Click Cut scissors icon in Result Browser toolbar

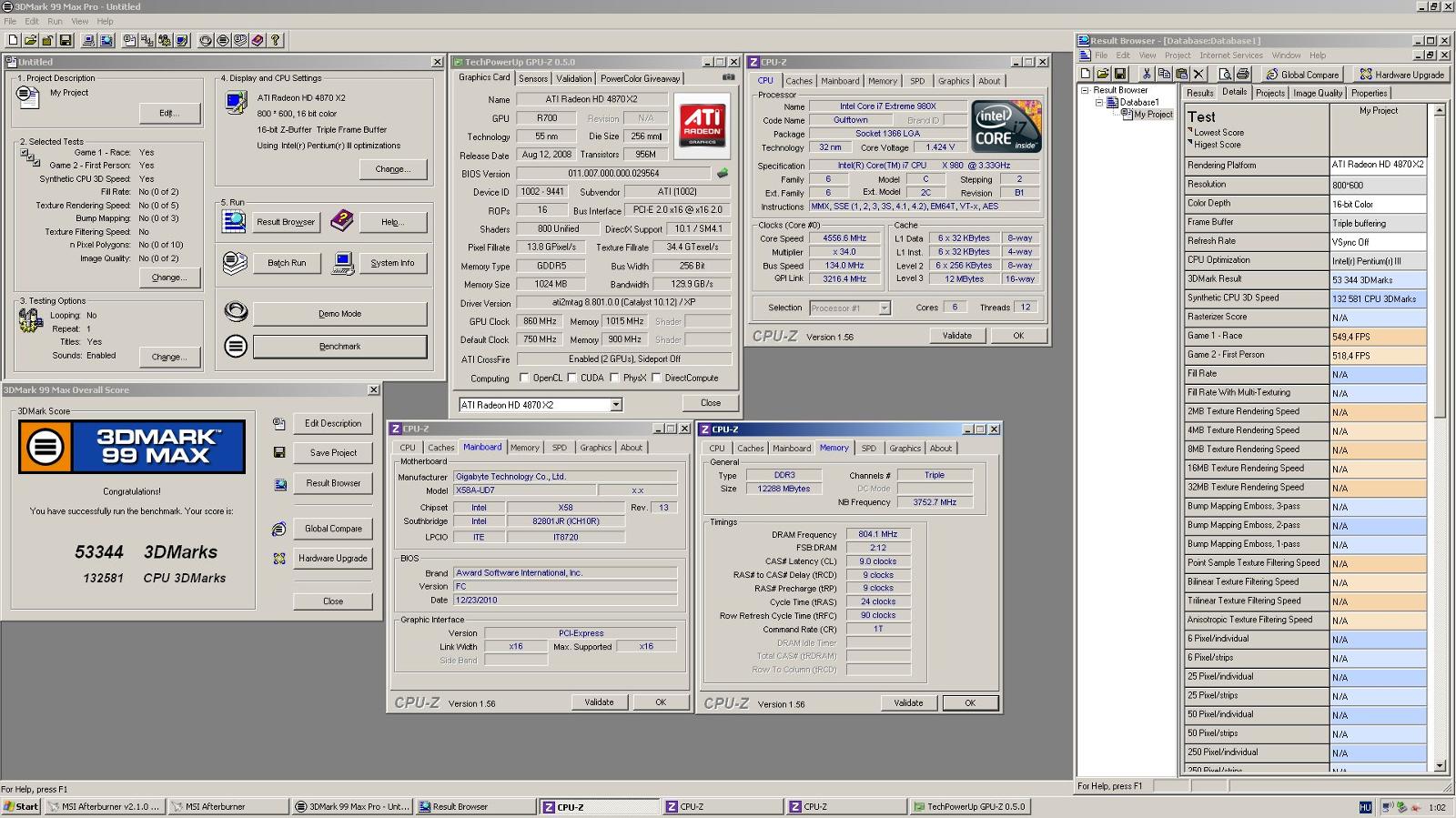1147,74
